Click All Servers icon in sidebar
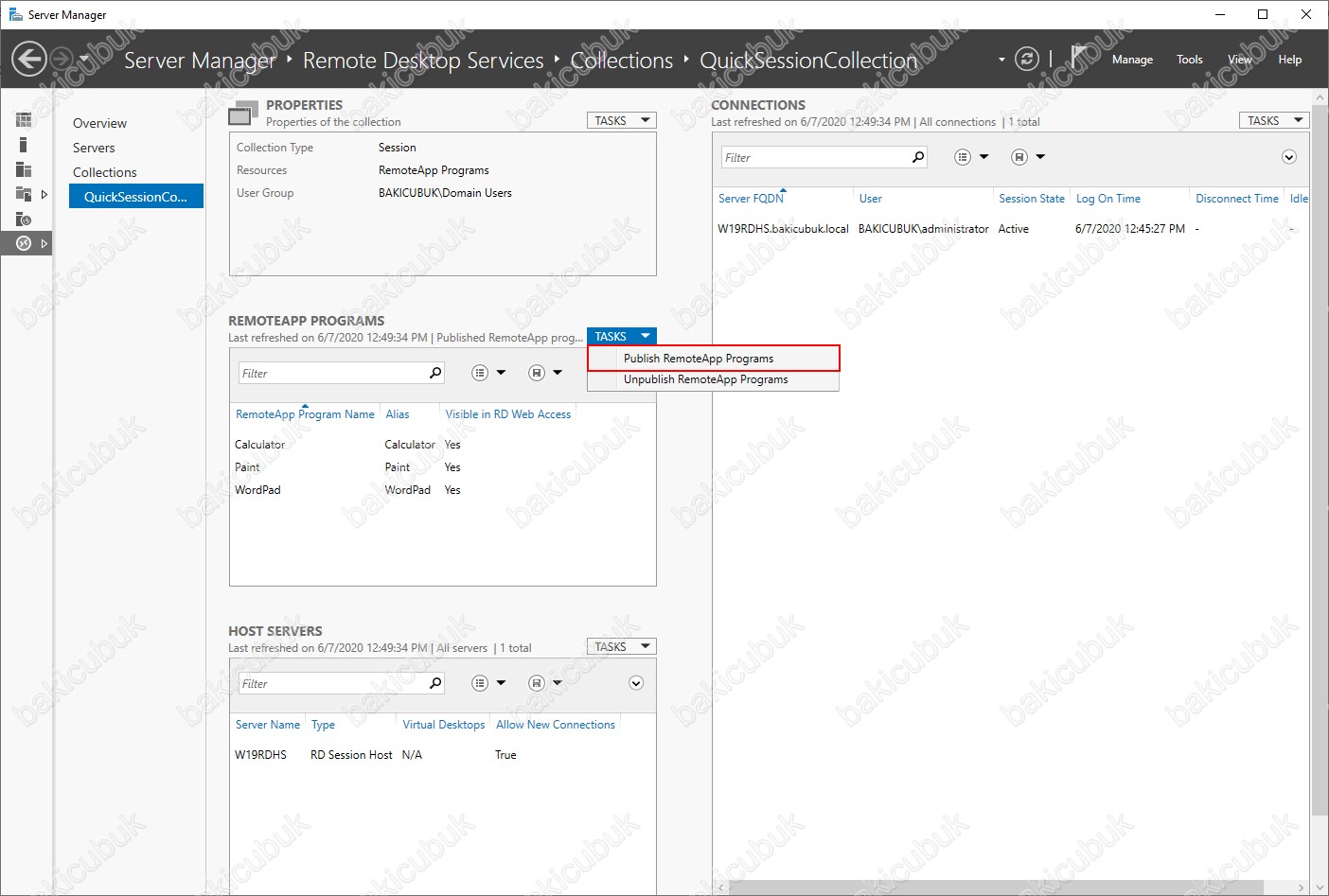This screenshot has width=1329, height=896. point(24,169)
